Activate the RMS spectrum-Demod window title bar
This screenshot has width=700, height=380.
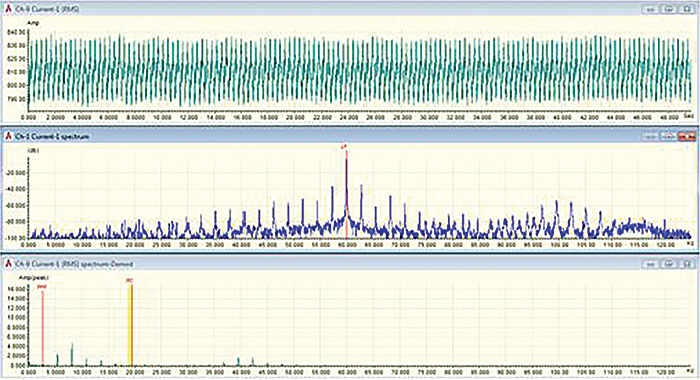click(350, 264)
